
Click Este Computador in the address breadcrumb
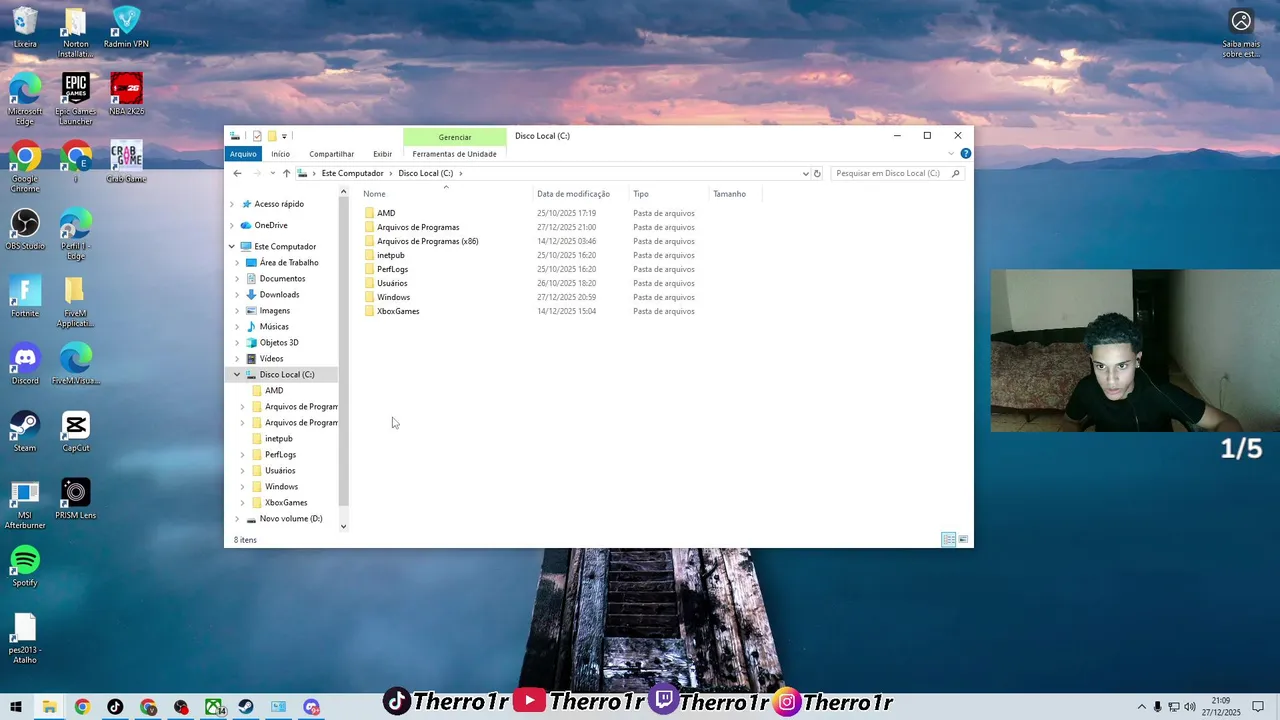352,173
